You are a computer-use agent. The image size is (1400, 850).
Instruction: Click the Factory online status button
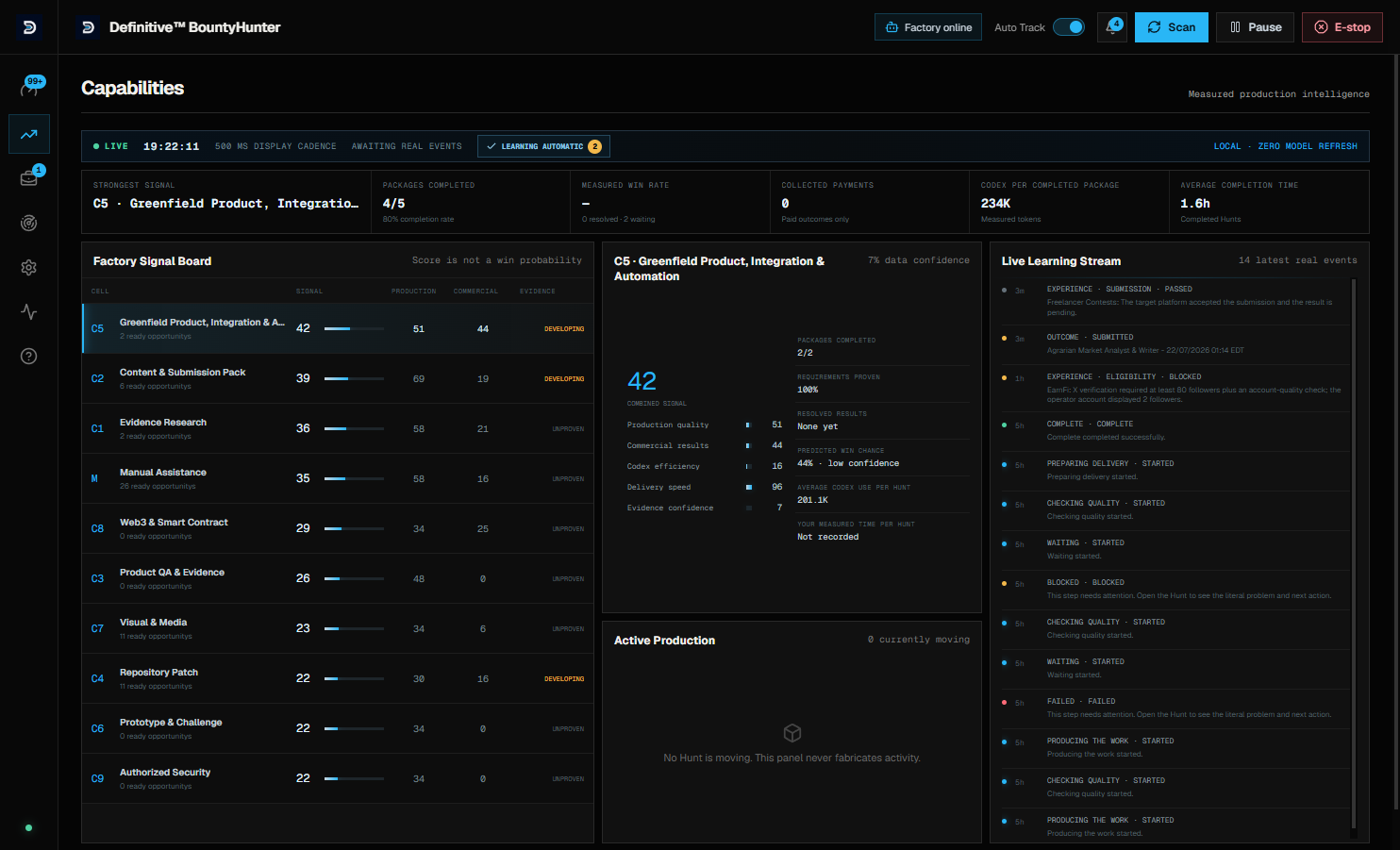click(928, 27)
